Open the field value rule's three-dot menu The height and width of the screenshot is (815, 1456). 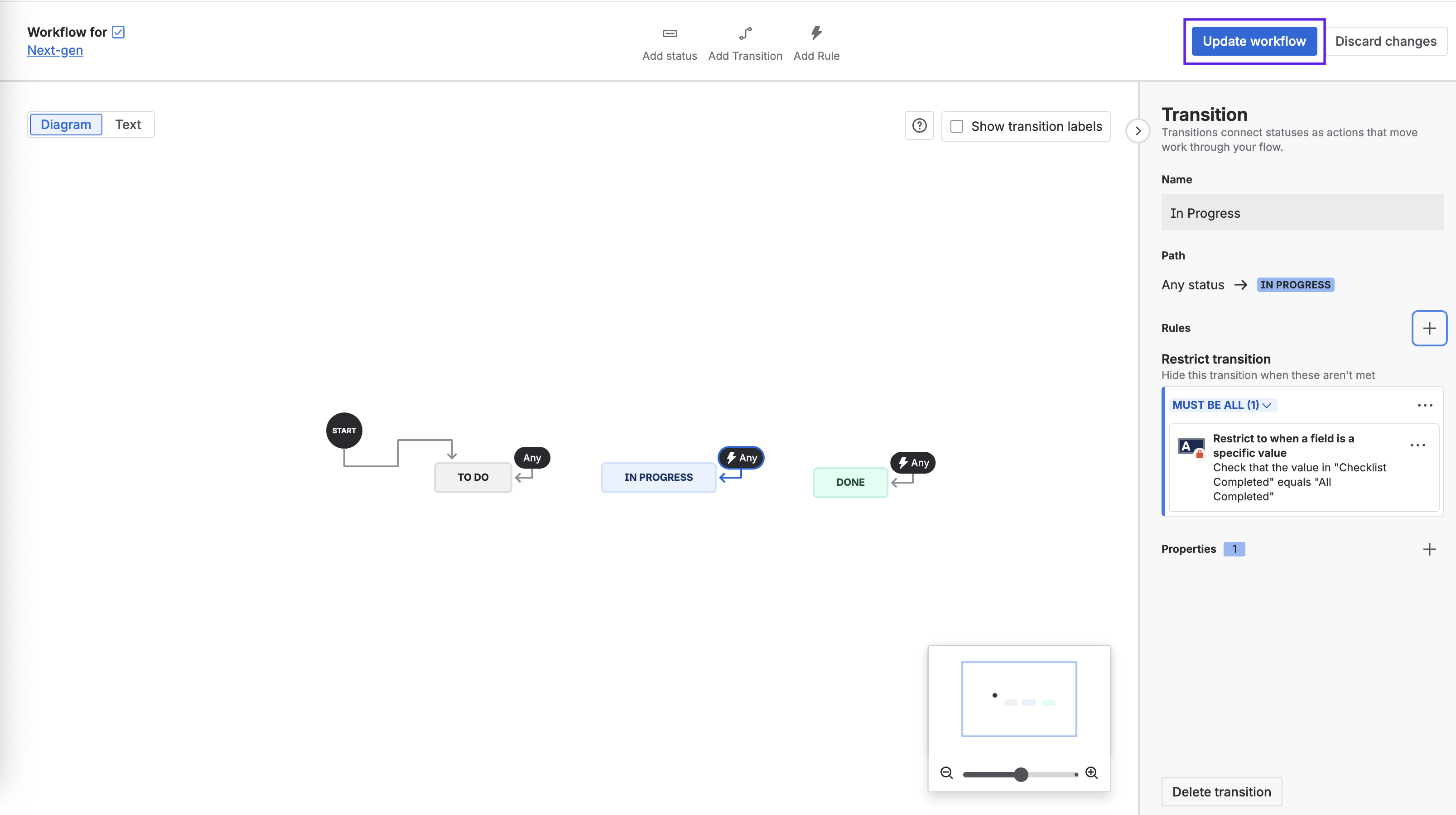tap(1417, 445)
